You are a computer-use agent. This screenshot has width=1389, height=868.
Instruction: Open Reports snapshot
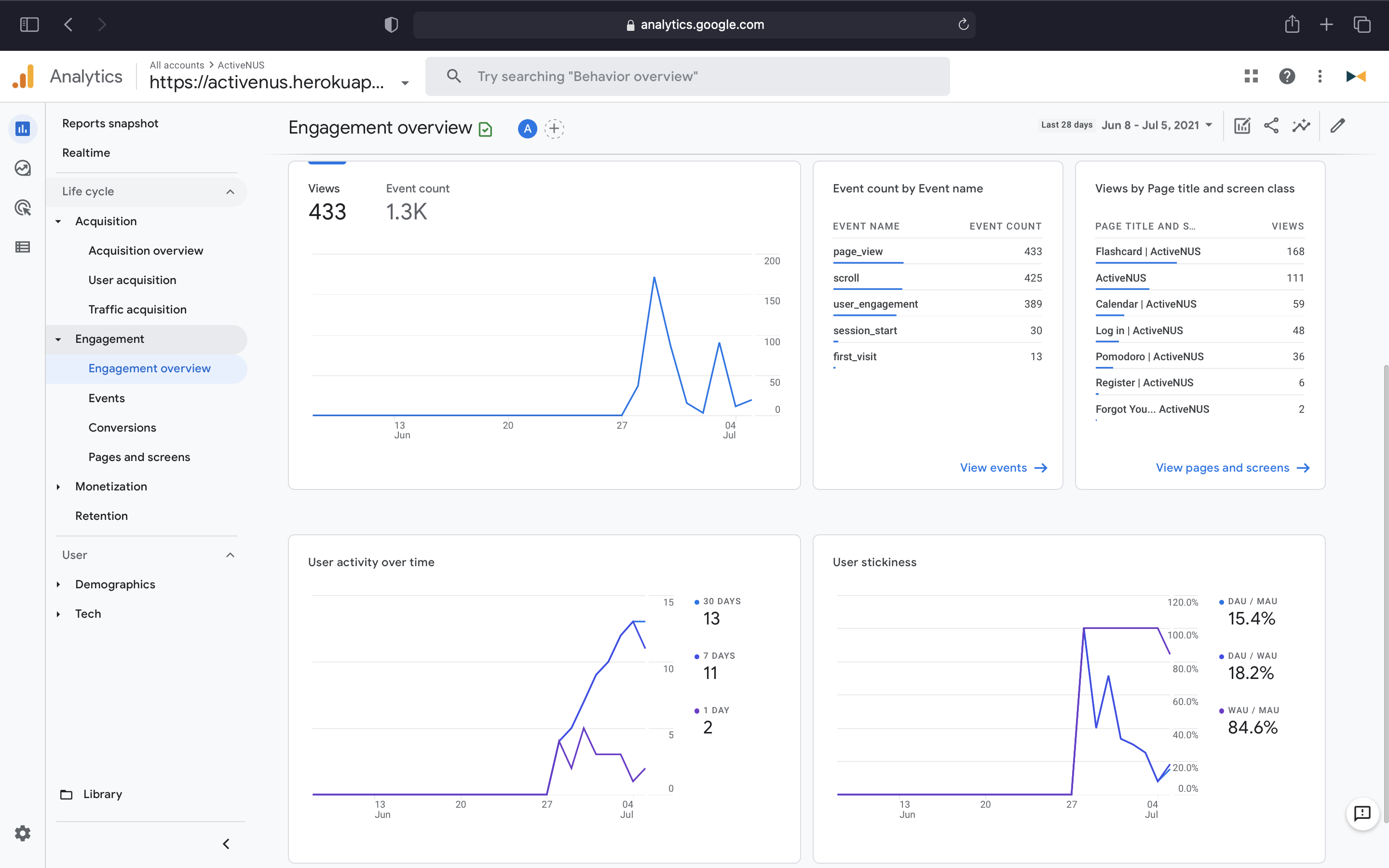[110, 123]
